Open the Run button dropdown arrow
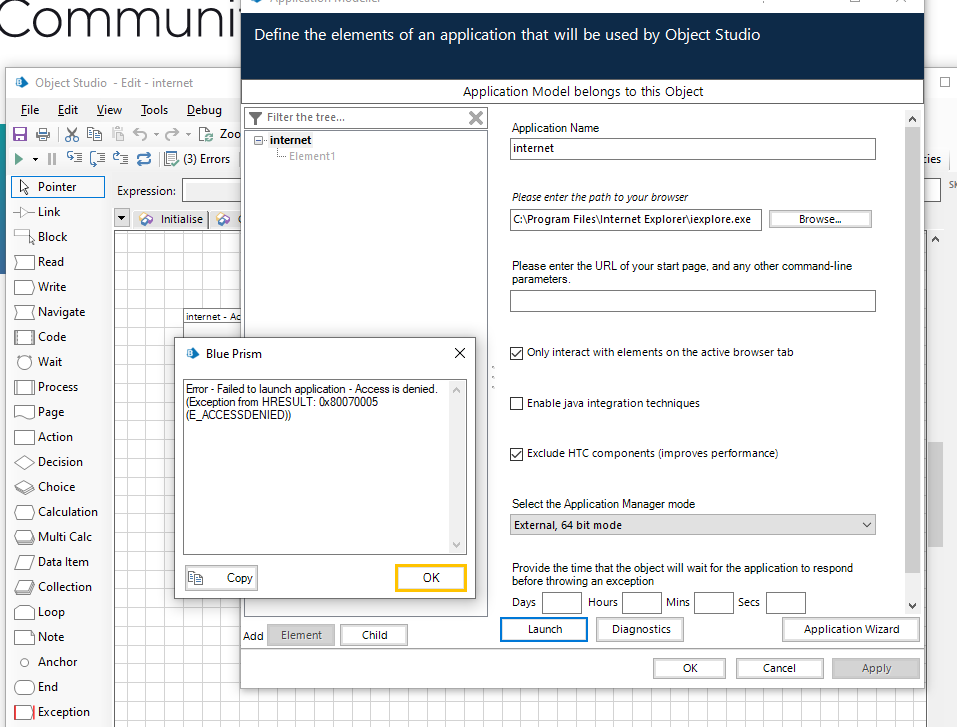Viewport: 957px width, 727px height. pyautogui.click(x=35, y=159)
